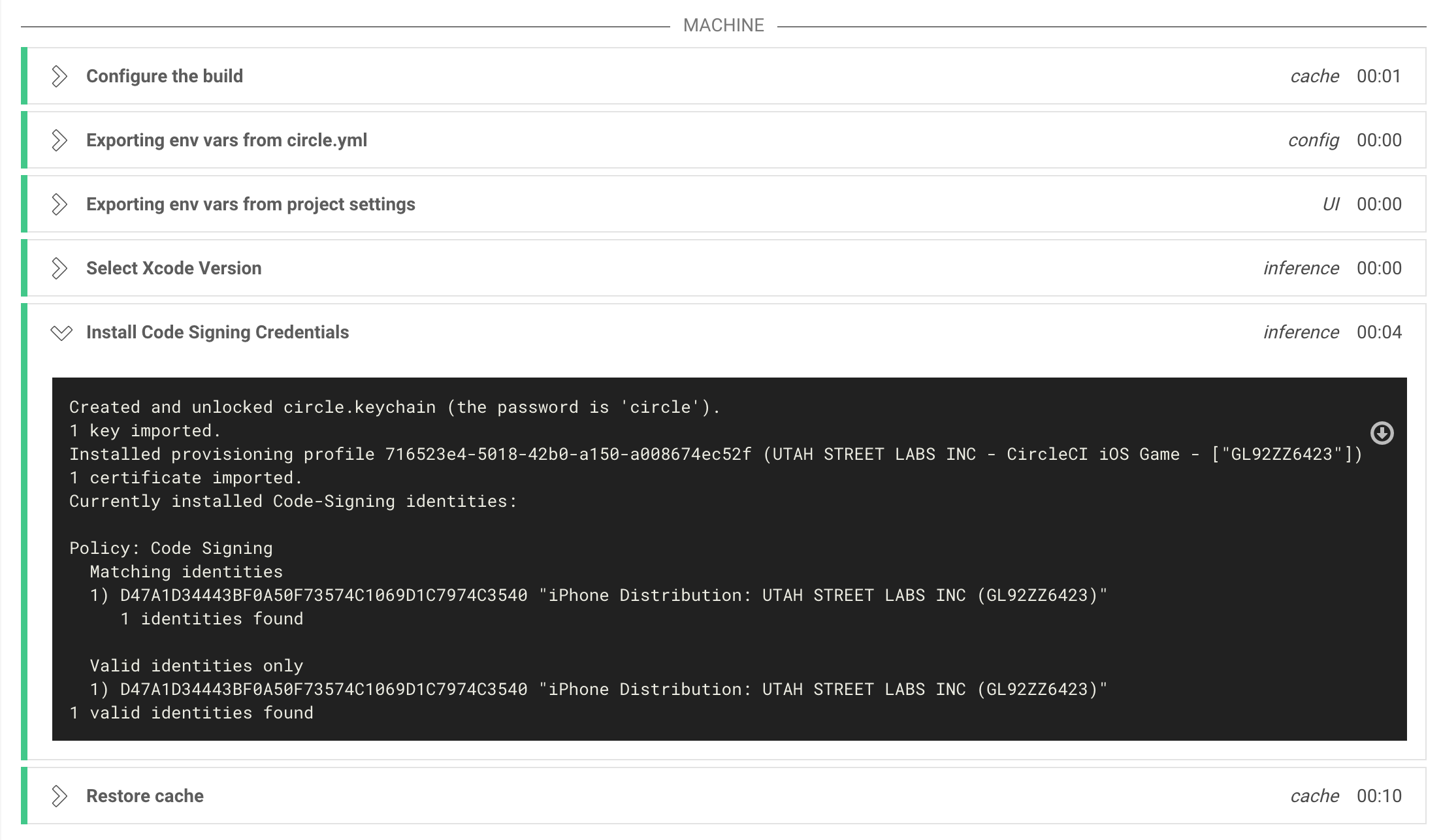
Task: Click the provisioning profile line in log
Action: [x=715, y=455]
